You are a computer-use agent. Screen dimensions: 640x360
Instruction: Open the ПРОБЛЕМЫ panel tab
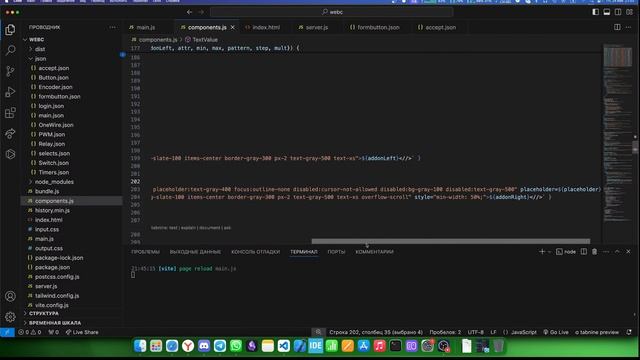tap(145, 252)
